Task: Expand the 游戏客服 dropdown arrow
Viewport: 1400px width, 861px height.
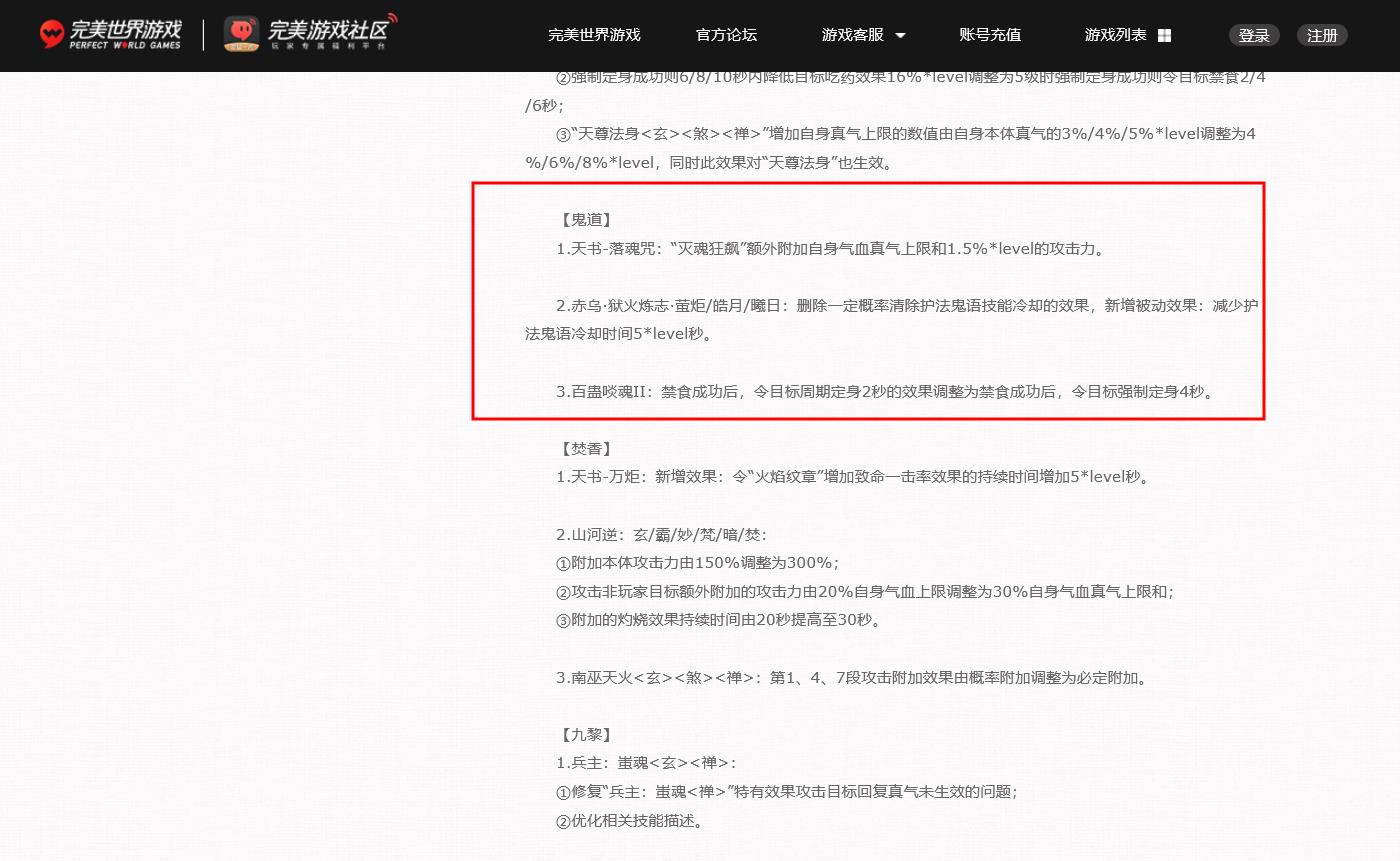Action: [x=901, y=35]
